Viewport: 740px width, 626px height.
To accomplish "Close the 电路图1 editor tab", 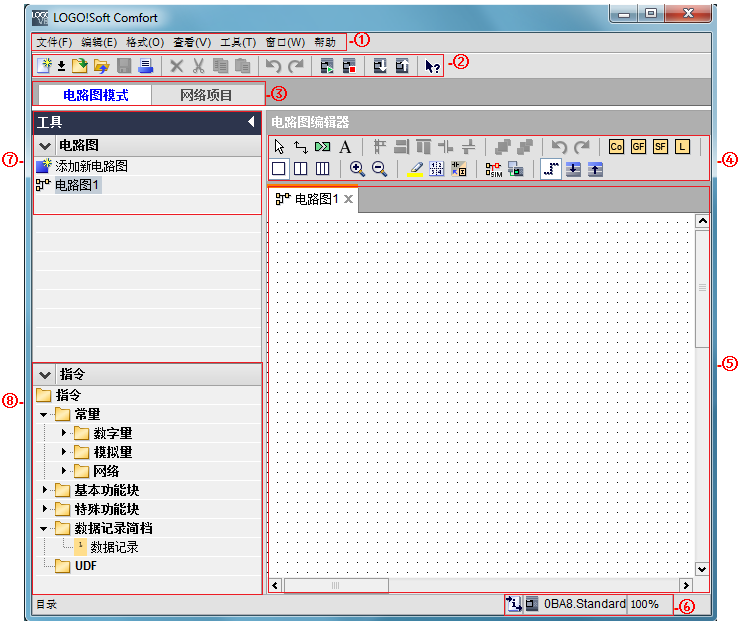I will tap(348, 199).
